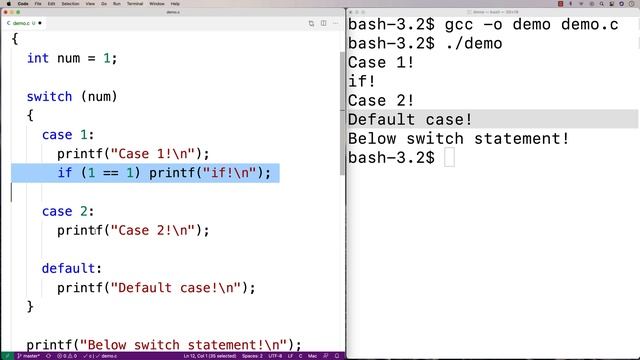This screenshot has height=360, width=640.
Task: Open the Selection menu
Action: point(70,4)
